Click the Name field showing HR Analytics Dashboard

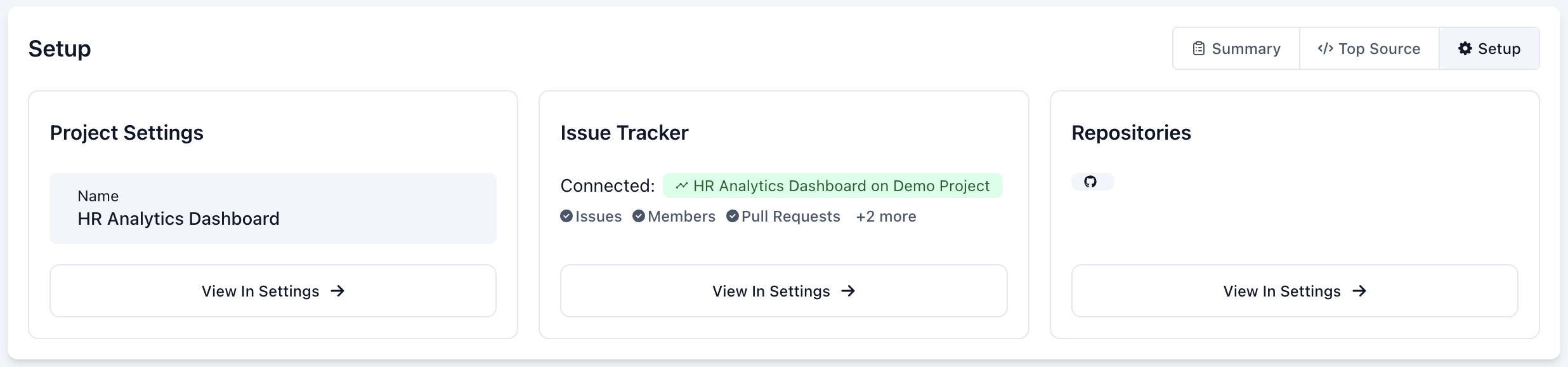click(273, 208)
